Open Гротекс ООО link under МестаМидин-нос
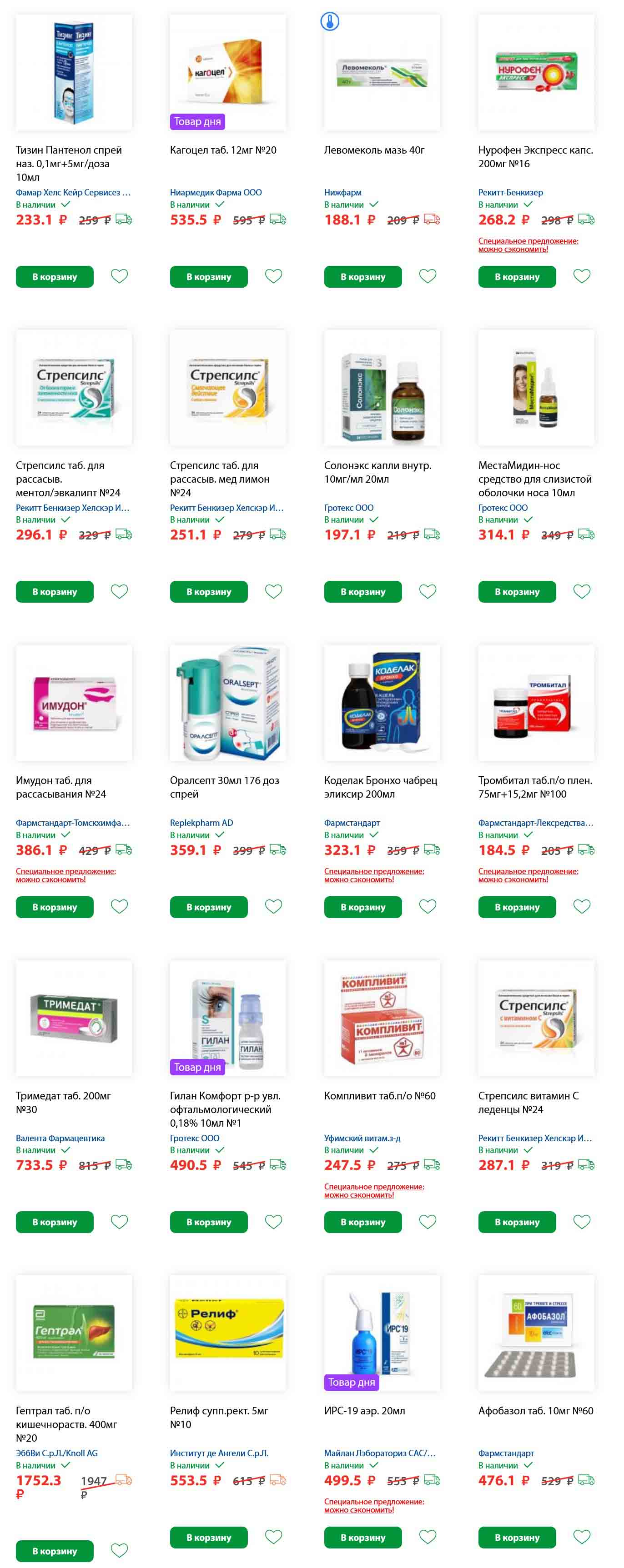Image resolution: width=624 pixels, height=1568 pixels. point(503,508)
